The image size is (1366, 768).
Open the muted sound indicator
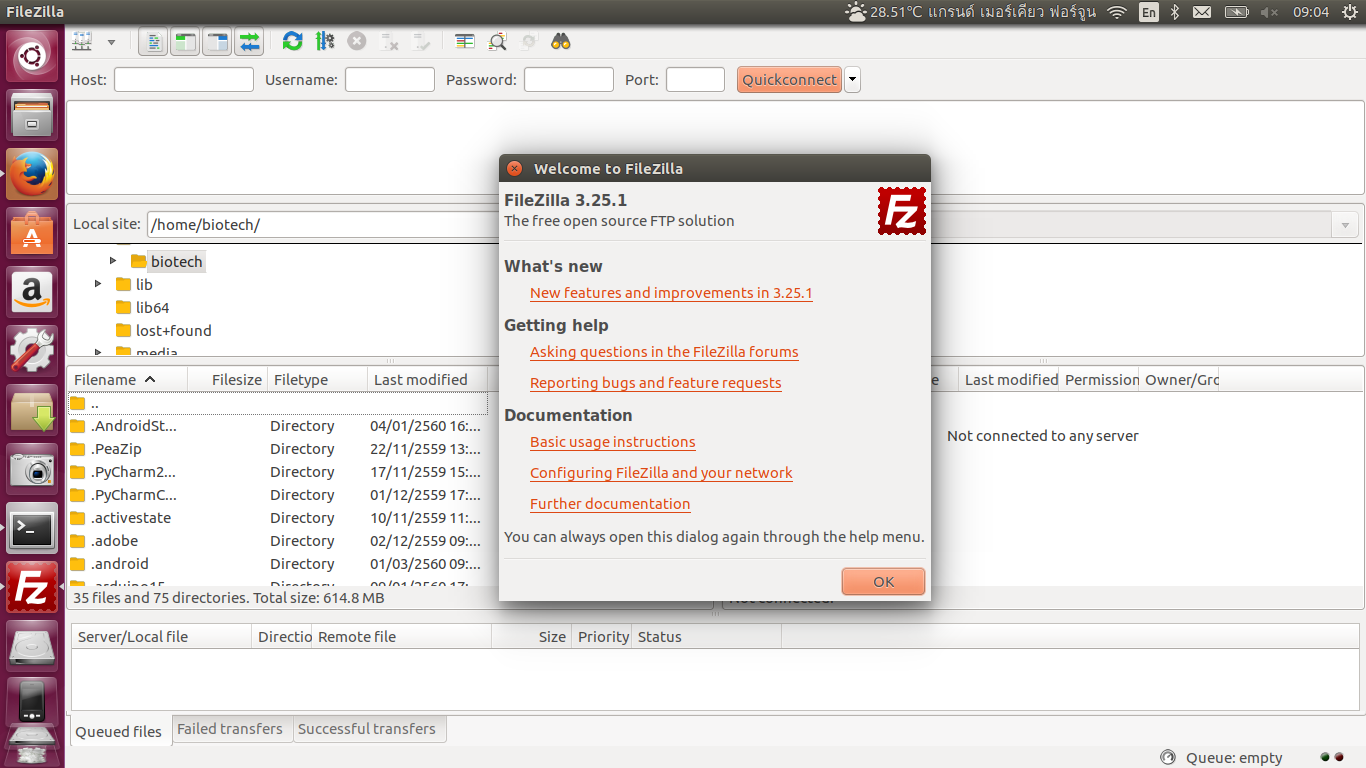pos(1269,12)
